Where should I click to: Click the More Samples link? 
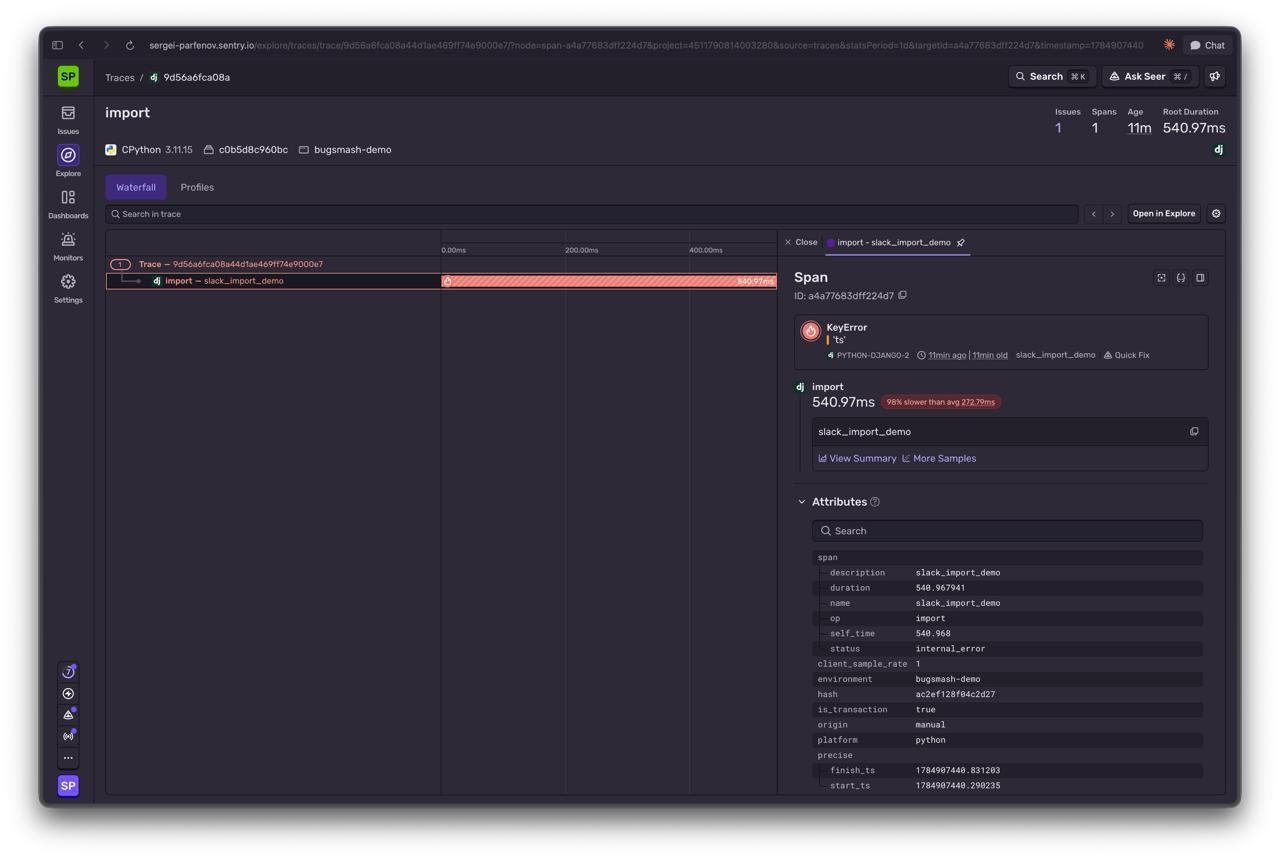(x=939, y=458)
